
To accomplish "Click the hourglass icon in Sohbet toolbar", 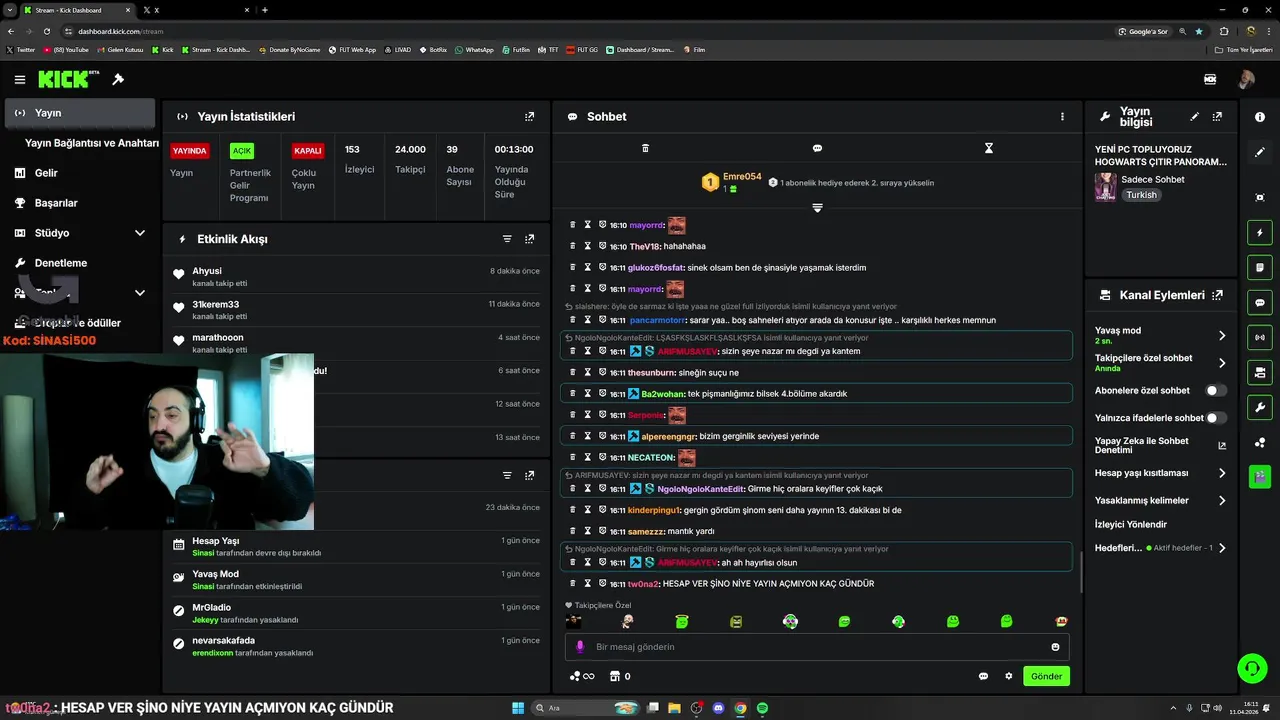I will pyautogui.click(x=989, y=148).
